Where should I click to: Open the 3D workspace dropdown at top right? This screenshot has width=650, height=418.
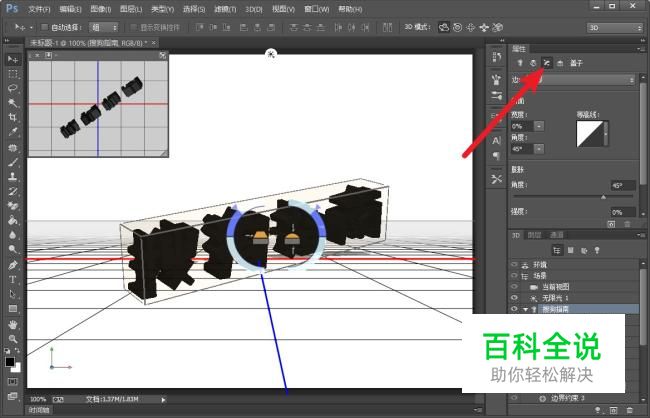(614, 27)
